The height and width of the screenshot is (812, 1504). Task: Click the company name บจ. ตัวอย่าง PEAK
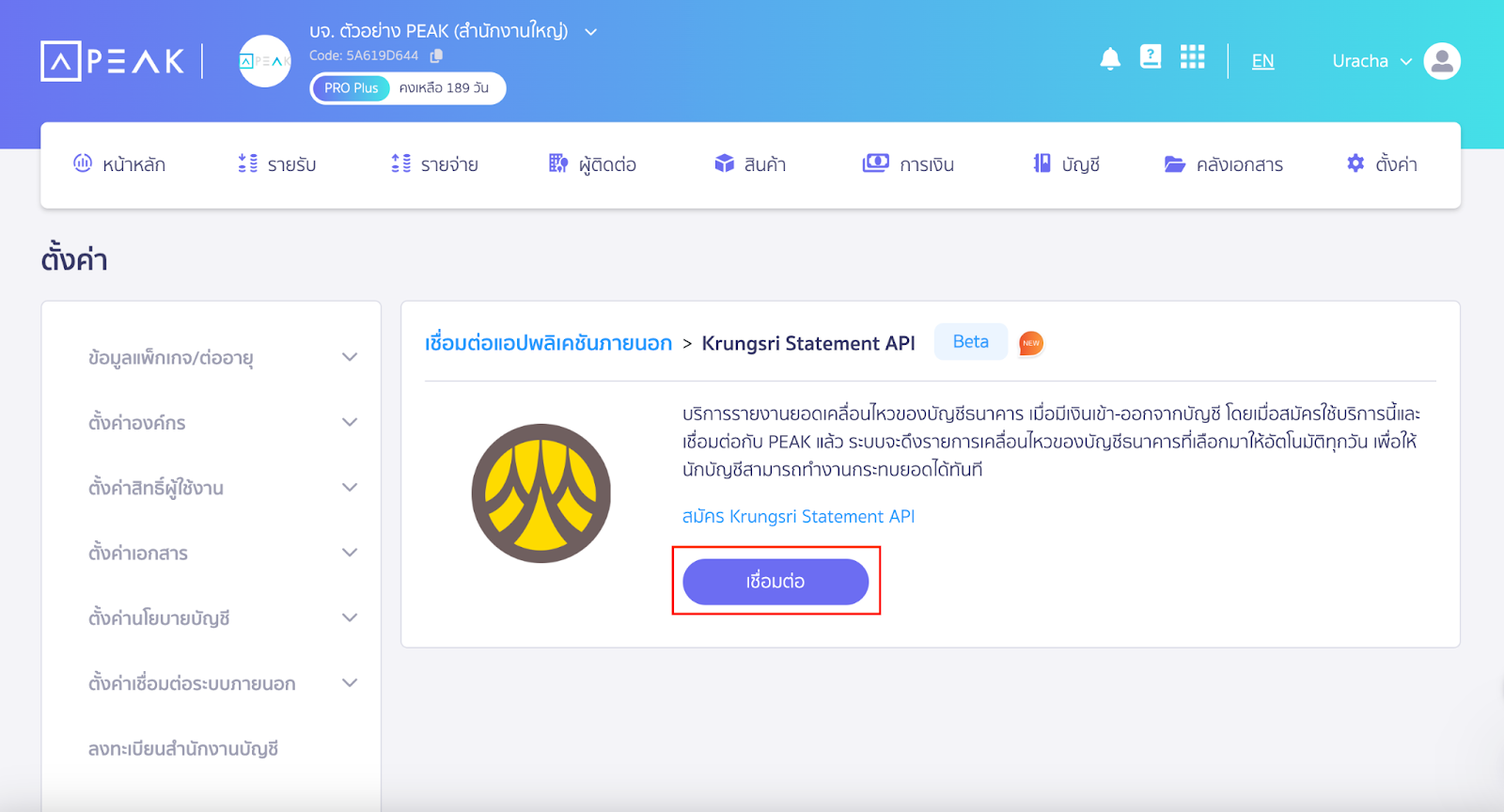point(439,31)
